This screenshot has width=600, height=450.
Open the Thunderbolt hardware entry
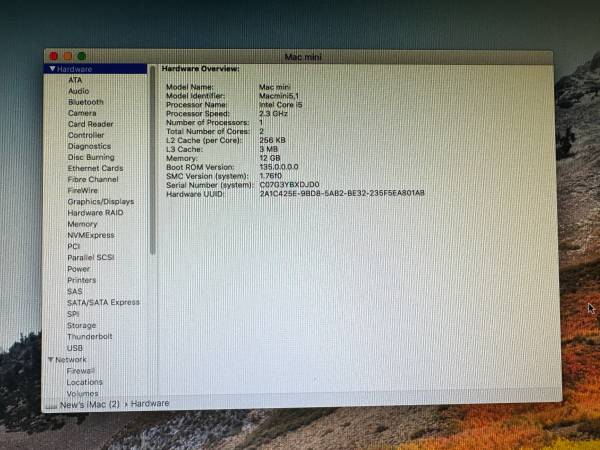point(89,337)
